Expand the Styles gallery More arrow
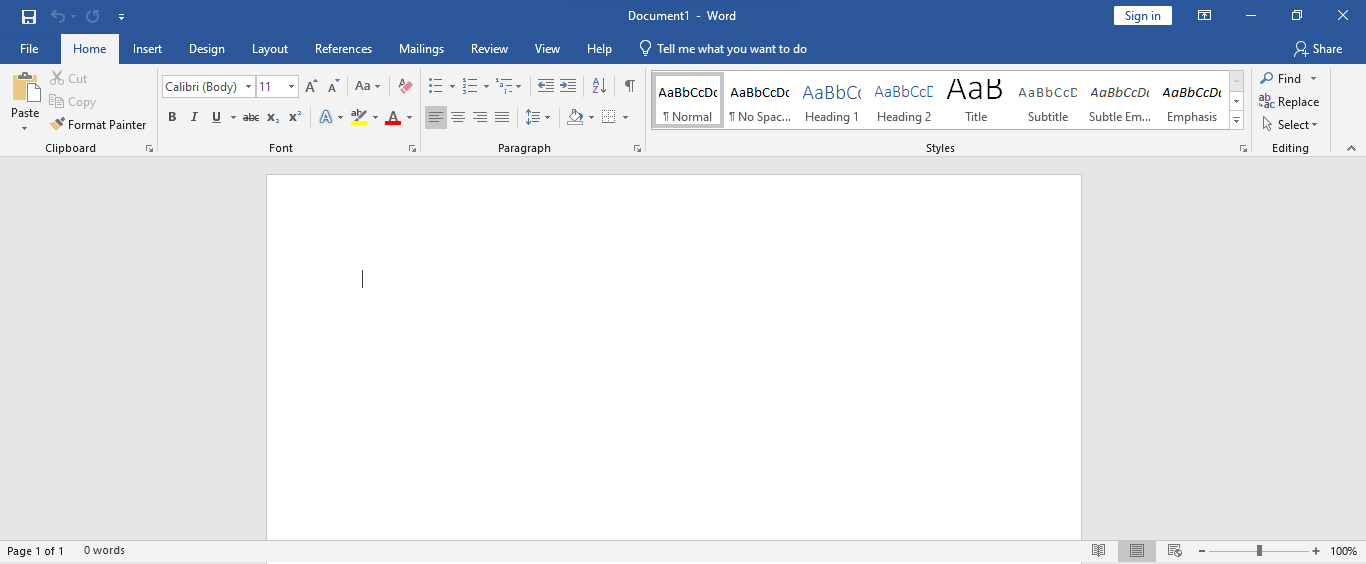The height and width of the screenshot is (564, 1366). click(1237, 120)
